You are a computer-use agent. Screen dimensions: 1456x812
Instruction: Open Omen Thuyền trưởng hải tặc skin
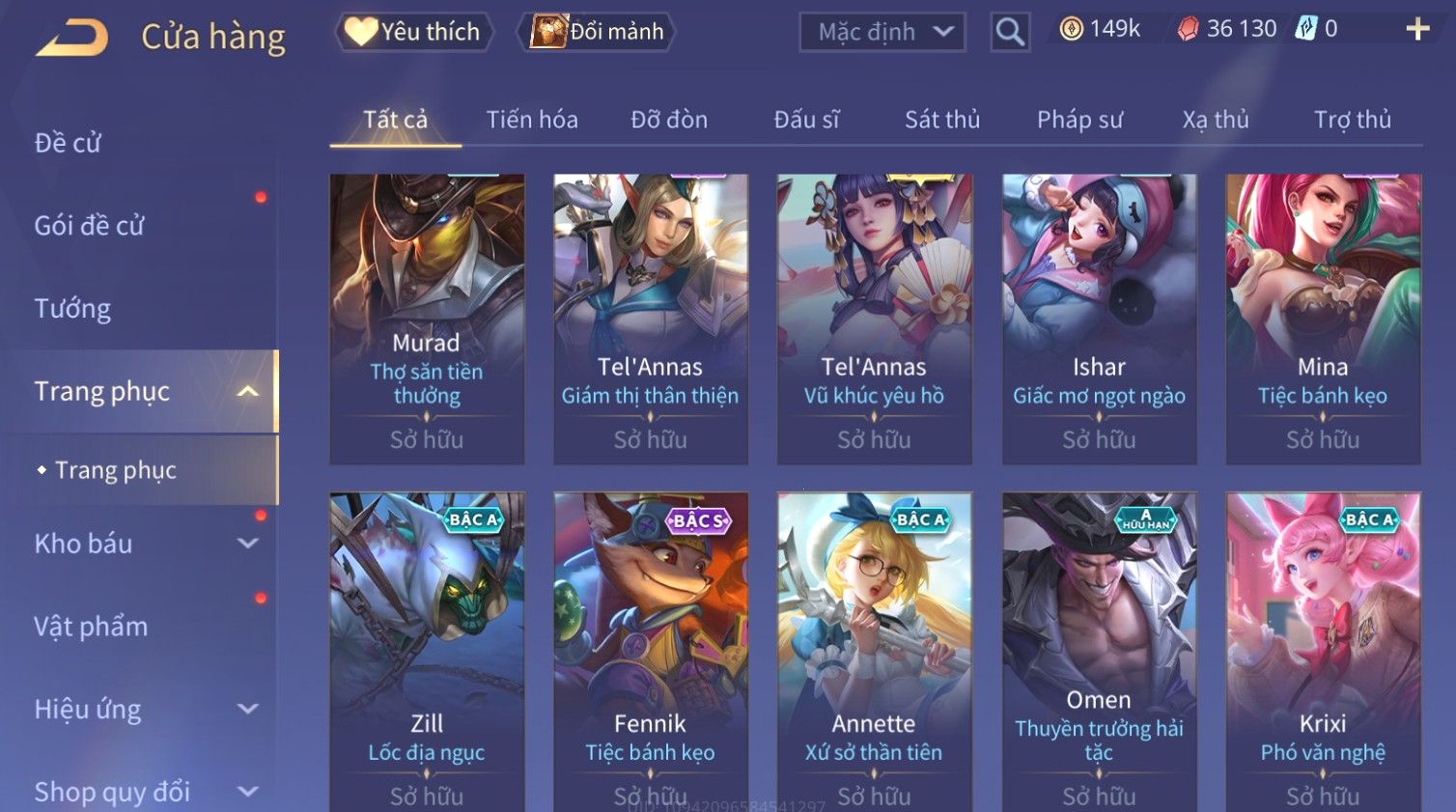(x=1099, y=652)
